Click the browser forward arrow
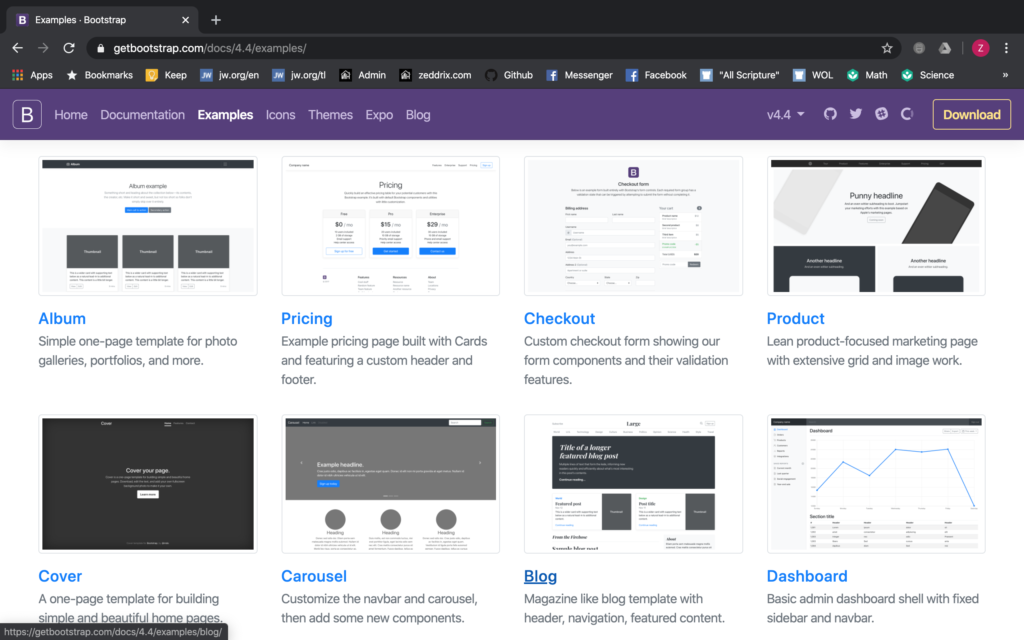 click(x=43, y=48)
